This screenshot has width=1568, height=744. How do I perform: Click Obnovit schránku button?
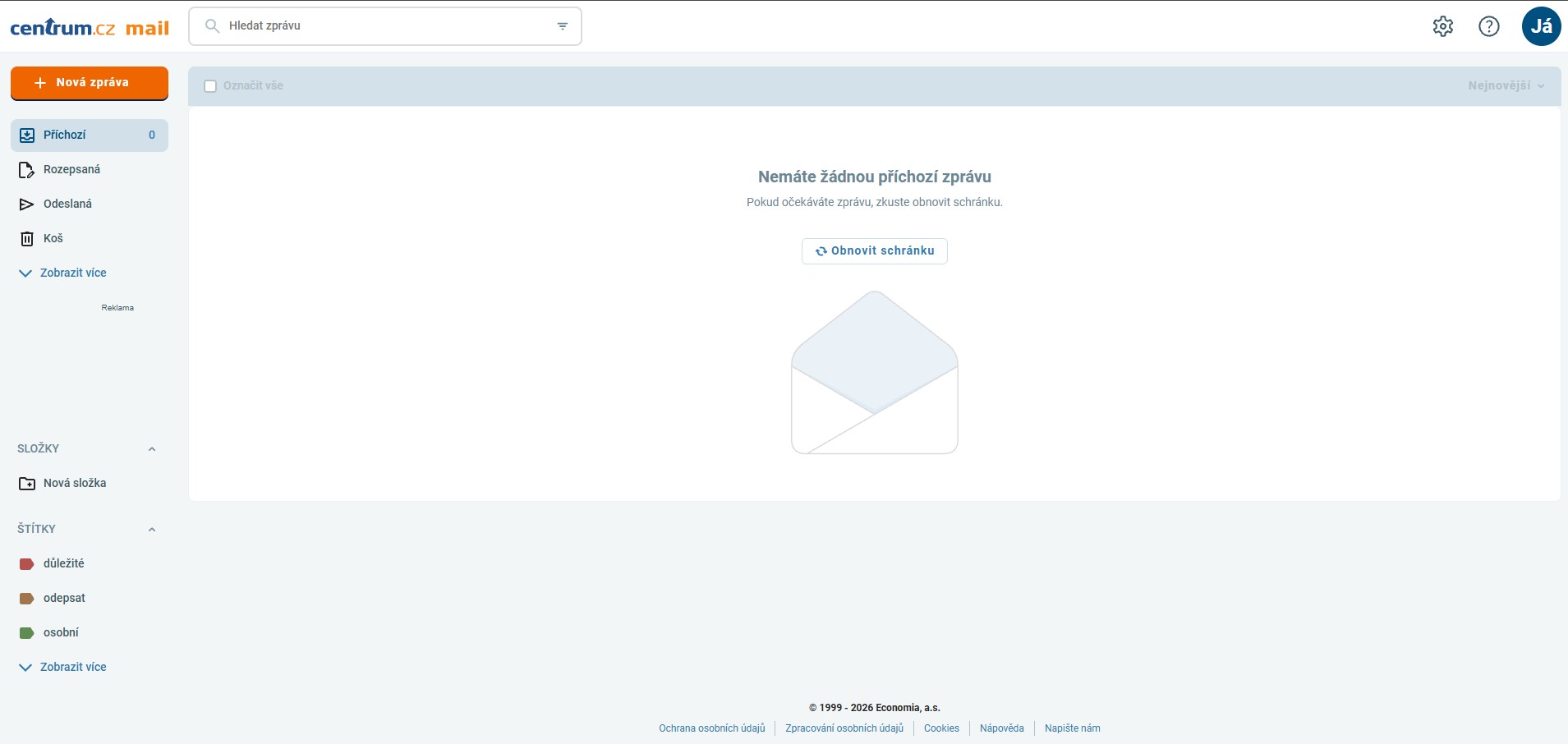coord(874,251)
